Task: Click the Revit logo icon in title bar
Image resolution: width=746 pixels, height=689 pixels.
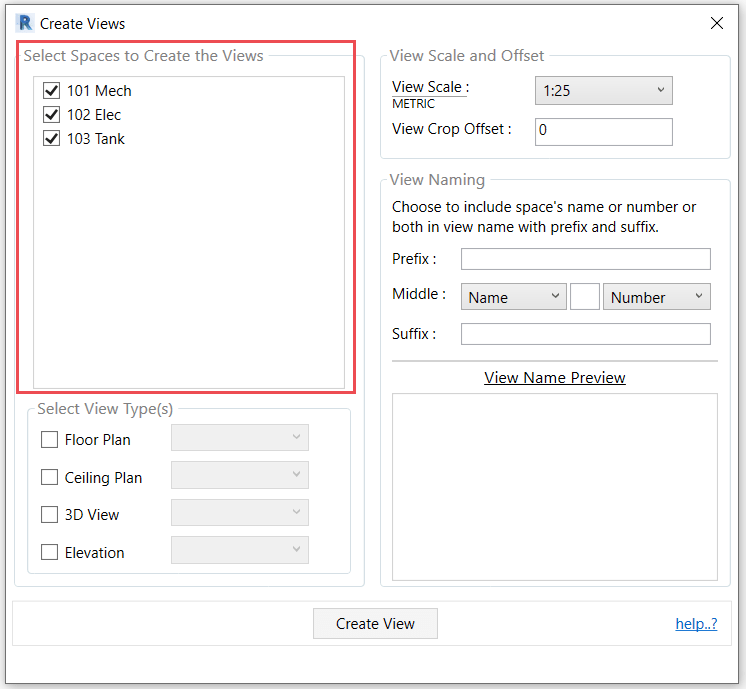Action: [25, 23]
